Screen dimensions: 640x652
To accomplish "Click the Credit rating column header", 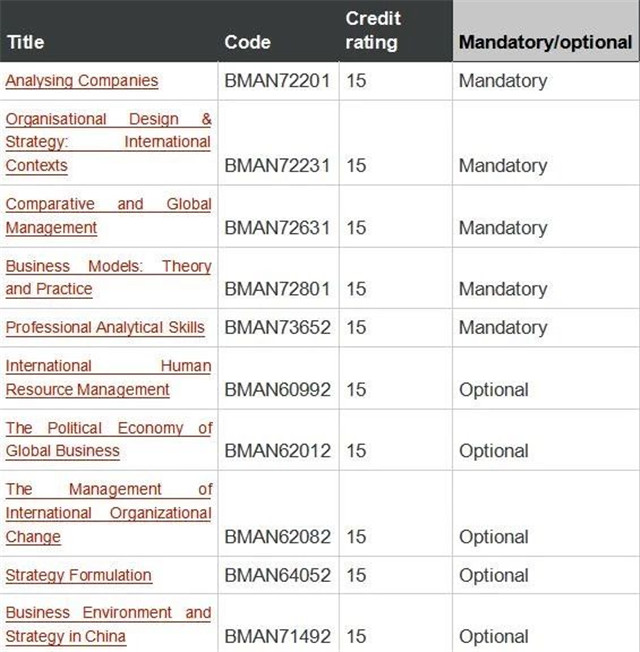I will [x=373, y=30].
